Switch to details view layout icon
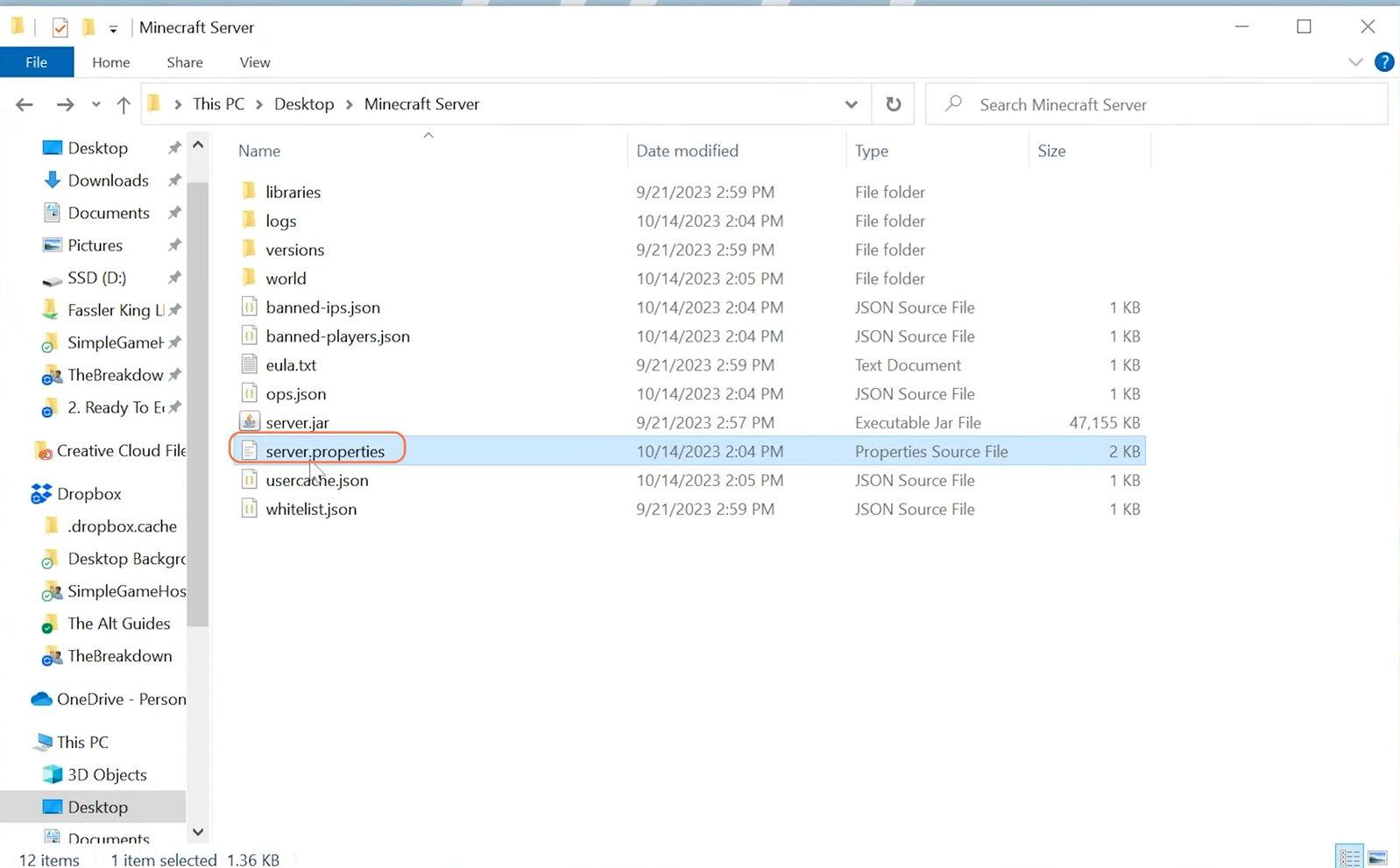1400x868 pixels. point(1349,857)
